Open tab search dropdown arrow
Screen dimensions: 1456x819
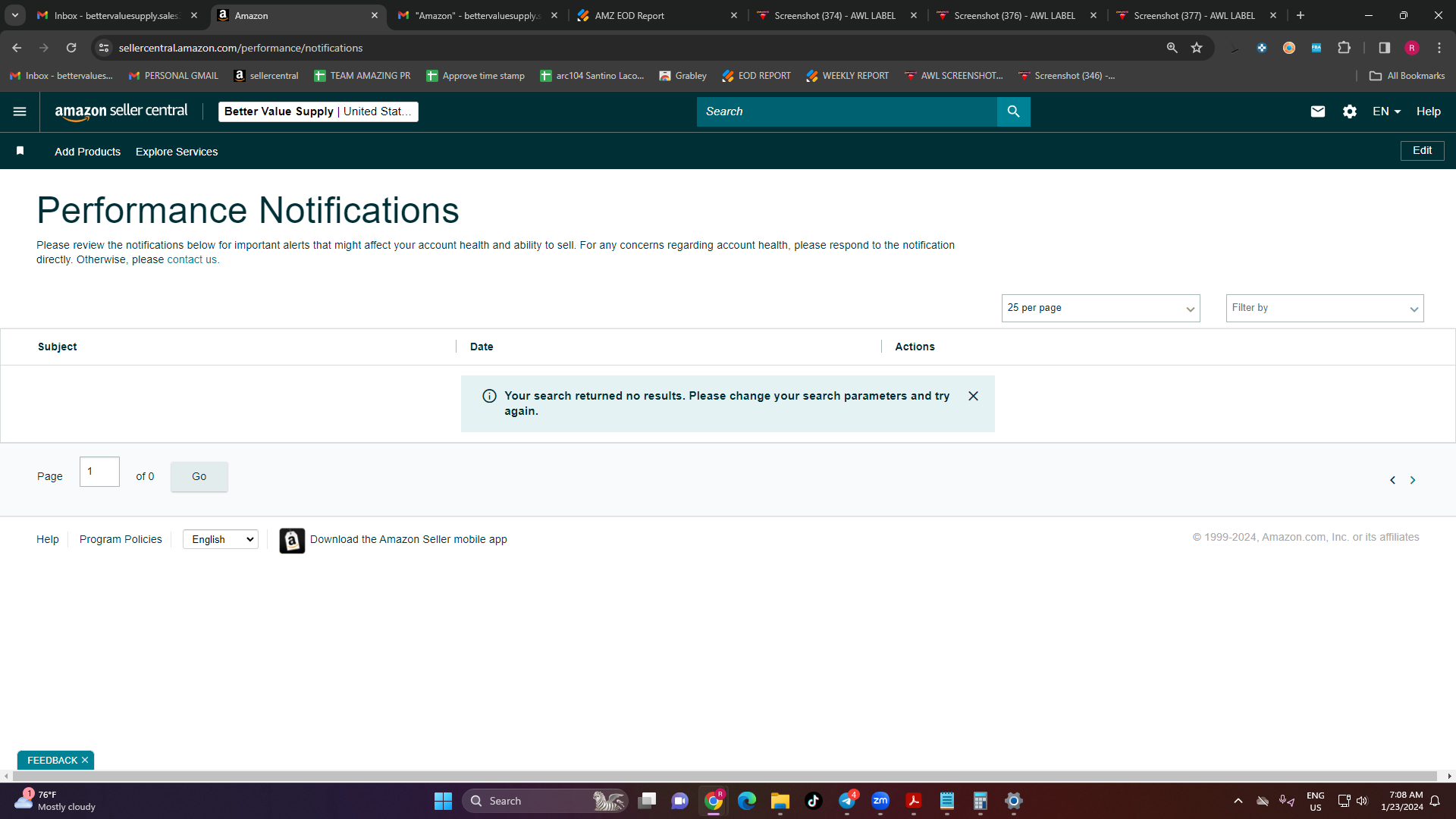pyautogui.click(x=15, y=15)
